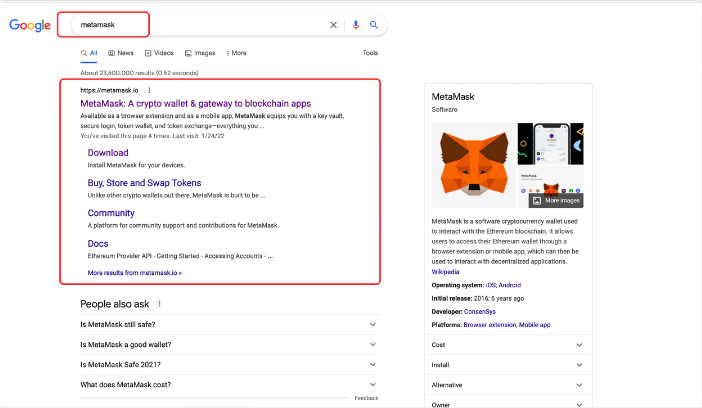Expand 'Is MetaMask Safe 2021?' question
The width and height of the screenshot is (702, 408).
(x=229, y=365)
